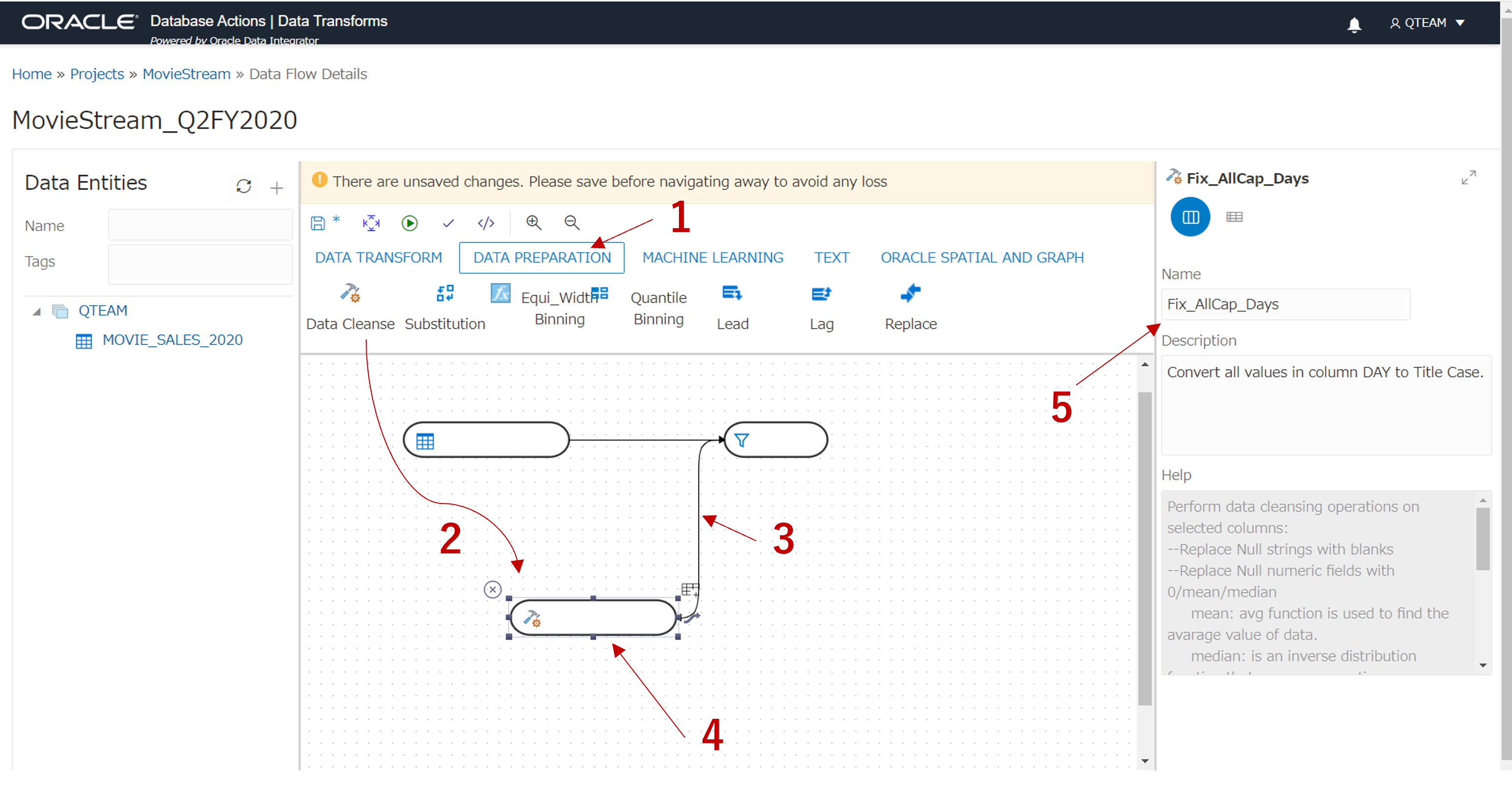The height and width of the screenshot is (786, 1512).
Task: Click the Save data flow icon
Action: pos(318,223)
